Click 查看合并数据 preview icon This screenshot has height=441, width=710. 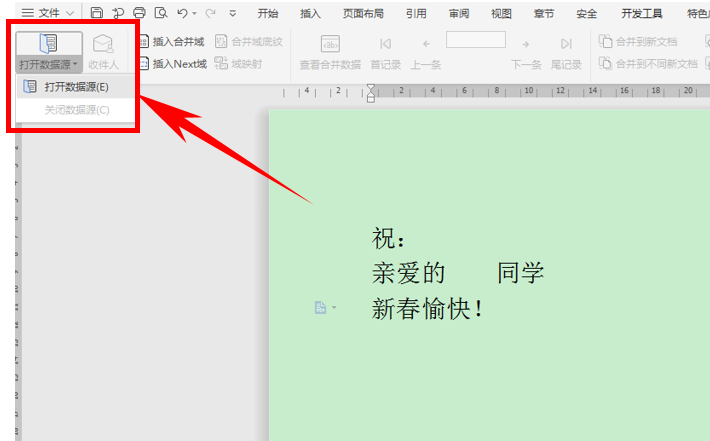[x=330, y=52]
